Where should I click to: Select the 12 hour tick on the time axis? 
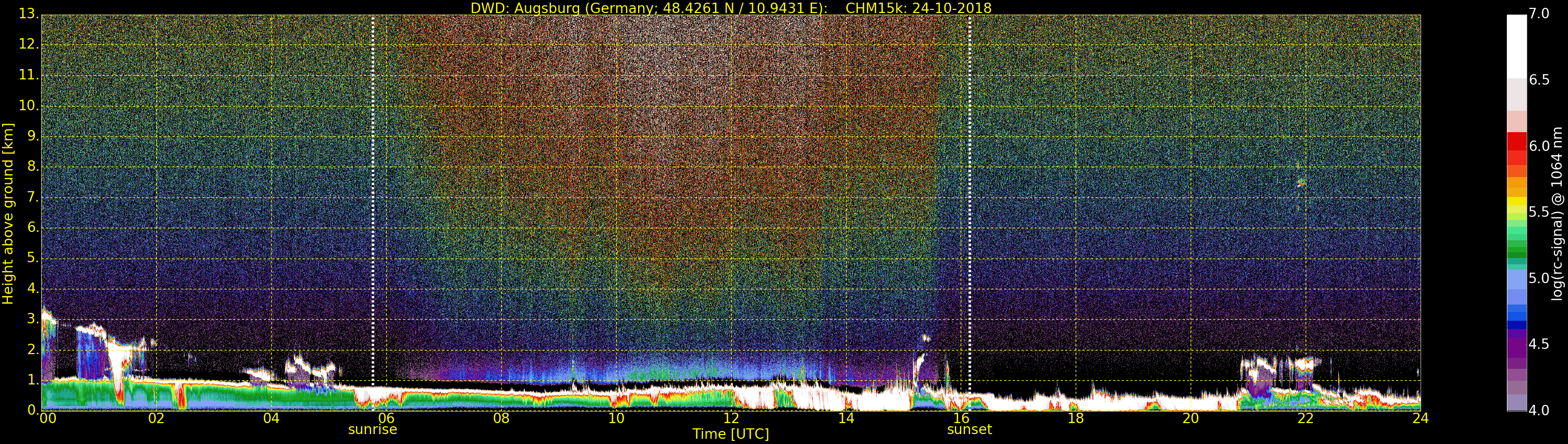[x=731, y=418]
